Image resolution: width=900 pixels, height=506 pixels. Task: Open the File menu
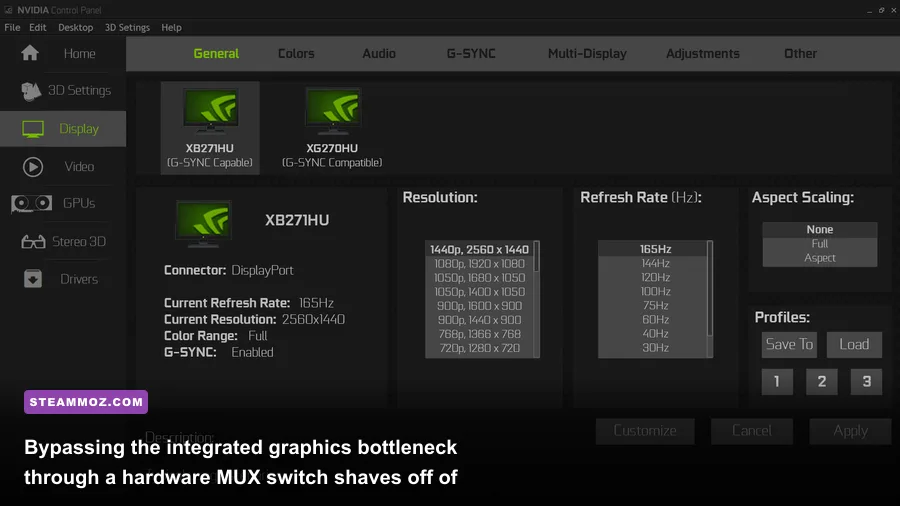point(12,28)
